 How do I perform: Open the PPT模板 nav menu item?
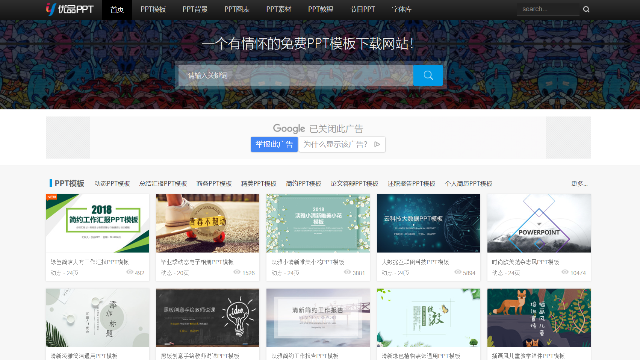click(x=153, y=9)
